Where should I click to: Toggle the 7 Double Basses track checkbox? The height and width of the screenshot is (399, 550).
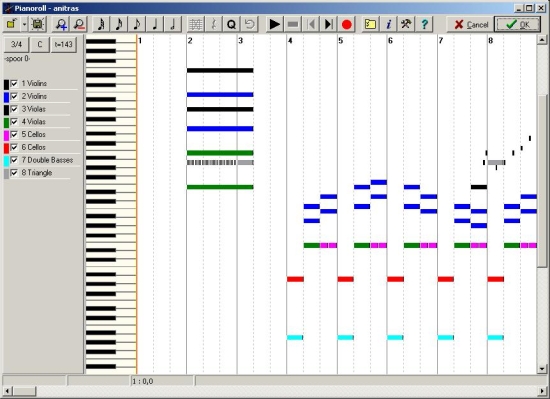pos(14,160)
